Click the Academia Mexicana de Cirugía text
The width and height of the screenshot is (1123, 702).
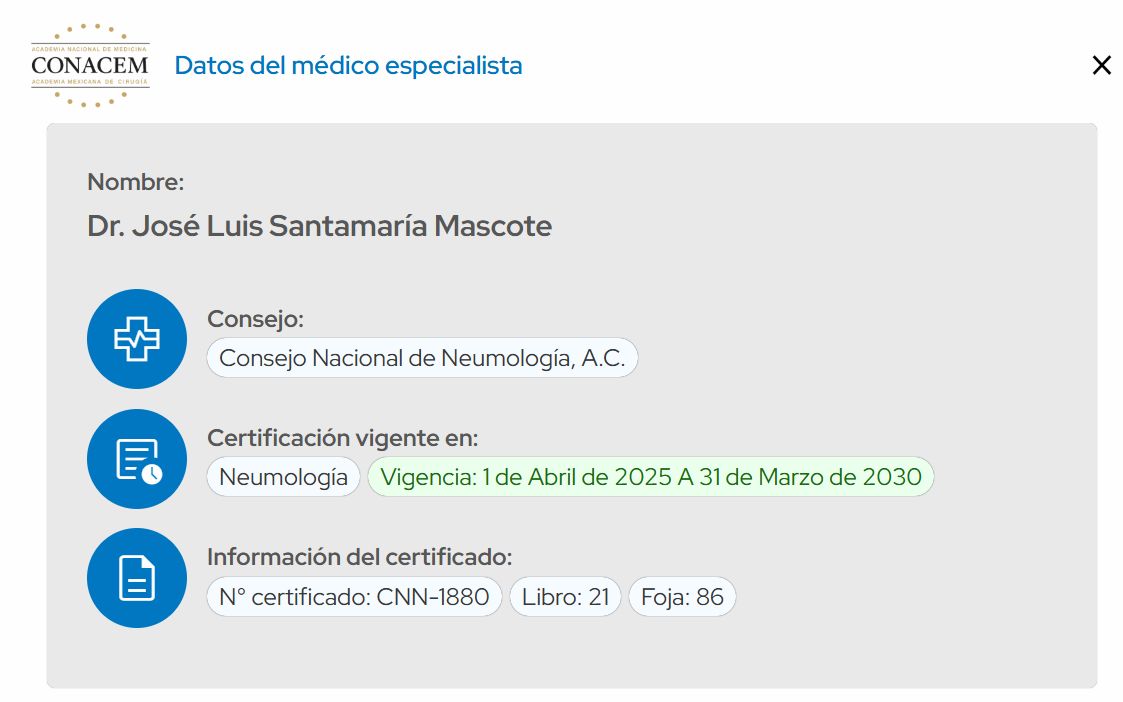point(90,81)
